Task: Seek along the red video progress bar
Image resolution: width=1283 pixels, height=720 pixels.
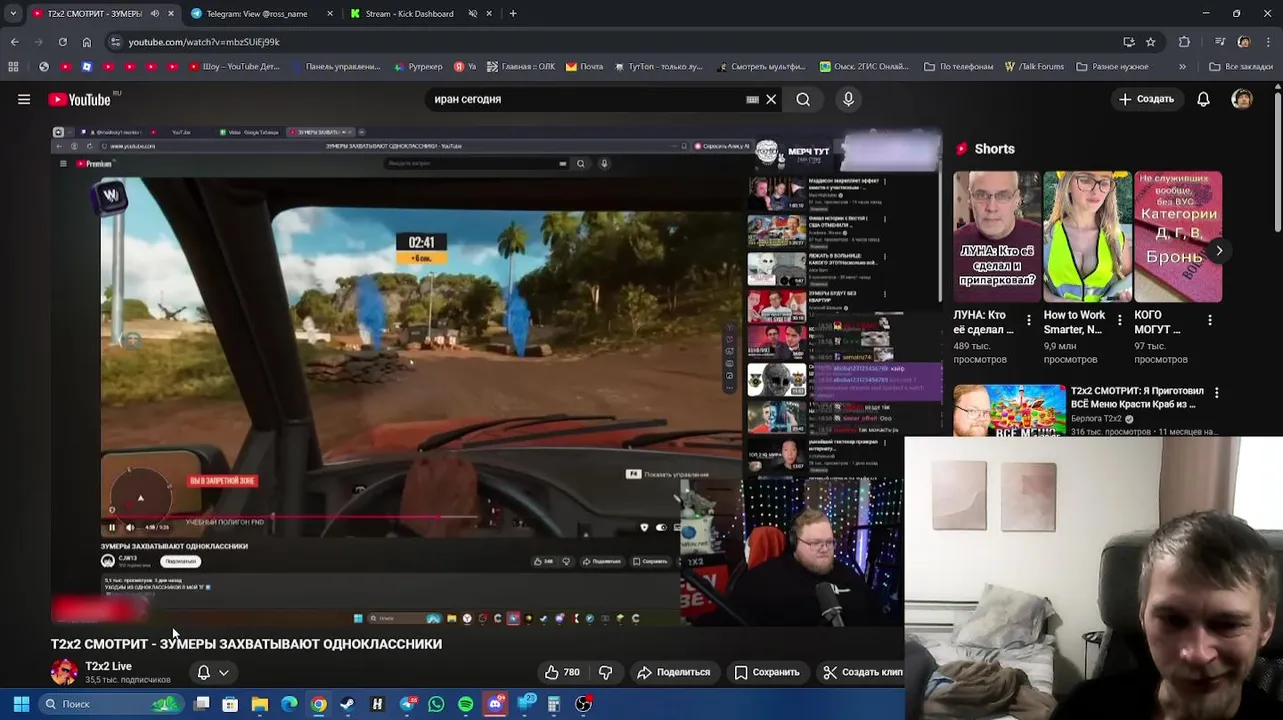Action: coord(290,517)
